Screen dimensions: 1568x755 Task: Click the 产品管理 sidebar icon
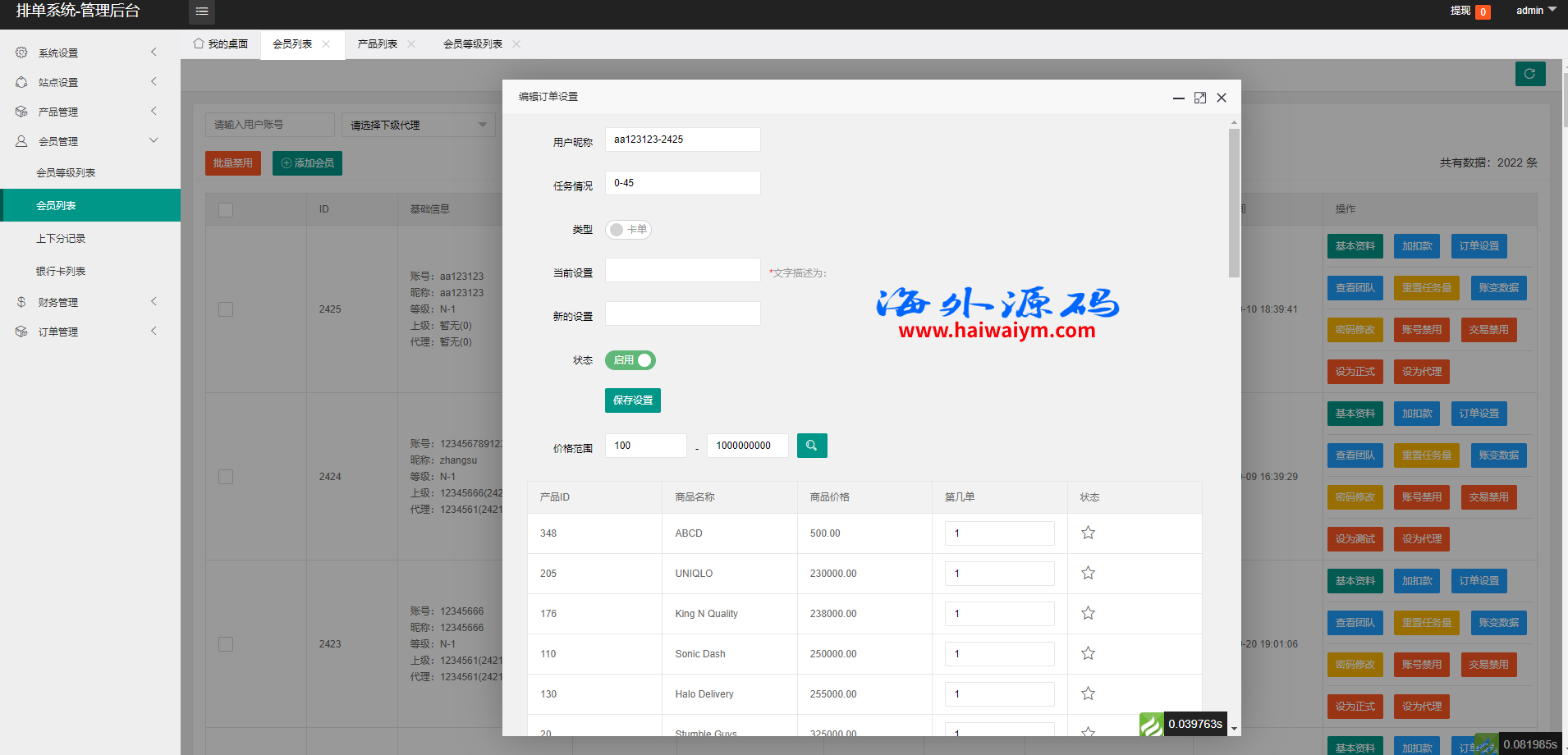21,111
